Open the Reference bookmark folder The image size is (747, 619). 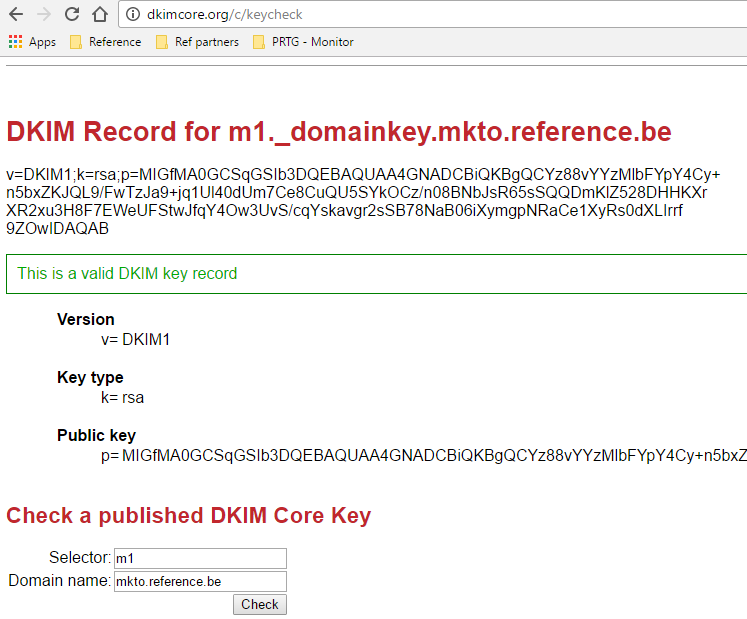(x=105, y=42)
